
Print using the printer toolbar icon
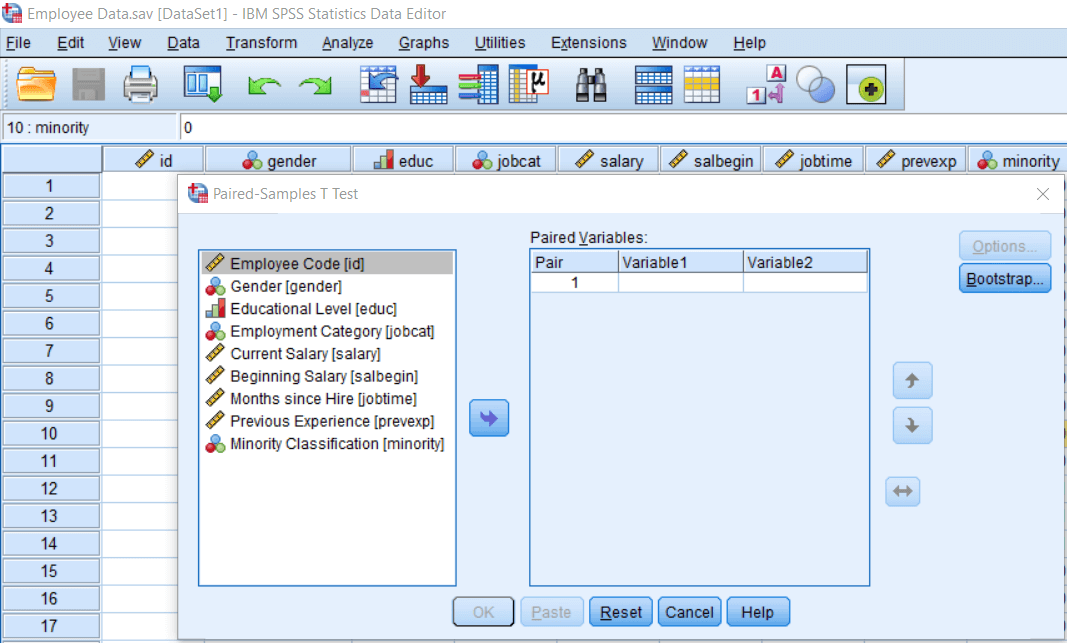coord(141,84)
